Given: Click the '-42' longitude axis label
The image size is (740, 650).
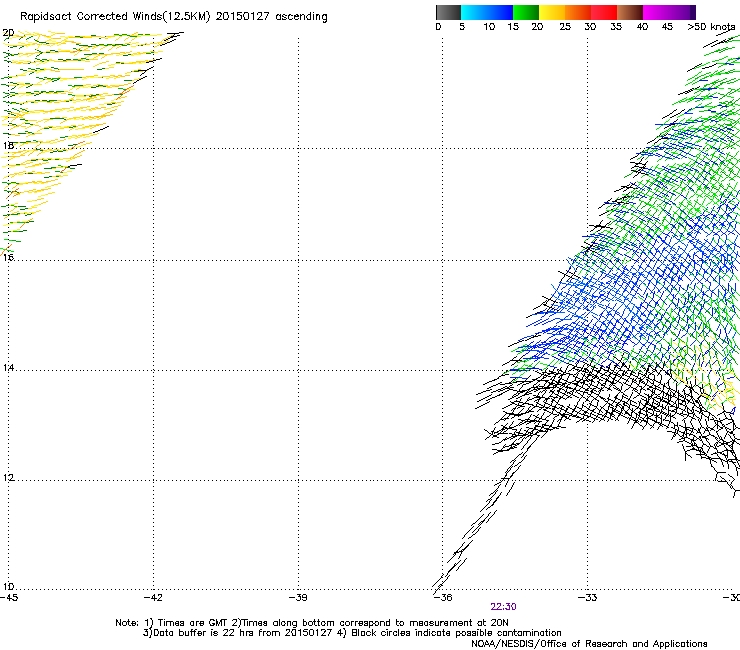Looking at the screenshot, I should coord(153,597).
